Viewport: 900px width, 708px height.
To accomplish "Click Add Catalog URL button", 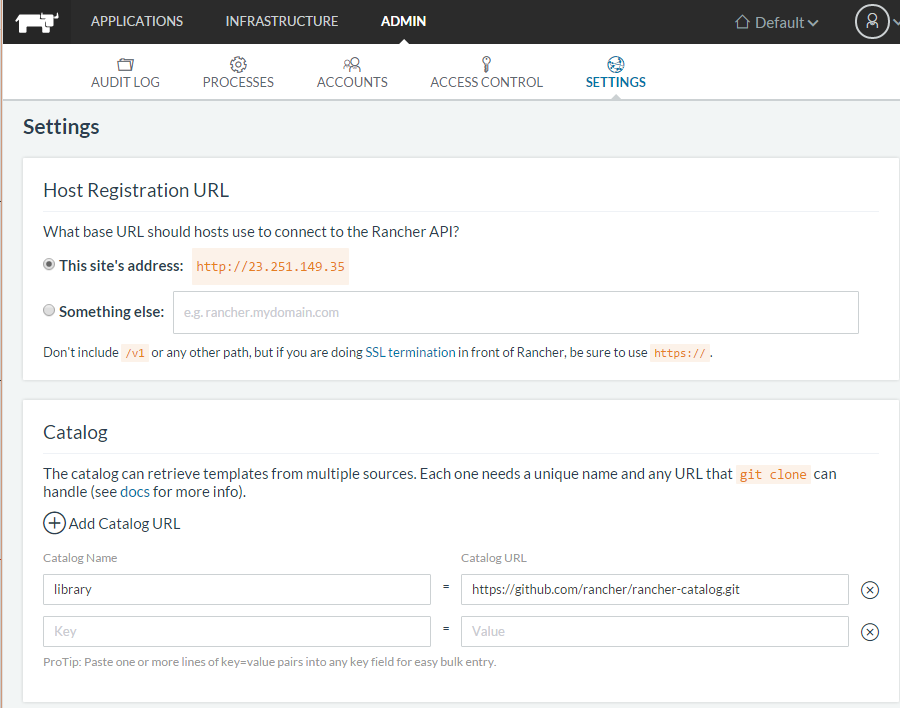I will point(112,523).
